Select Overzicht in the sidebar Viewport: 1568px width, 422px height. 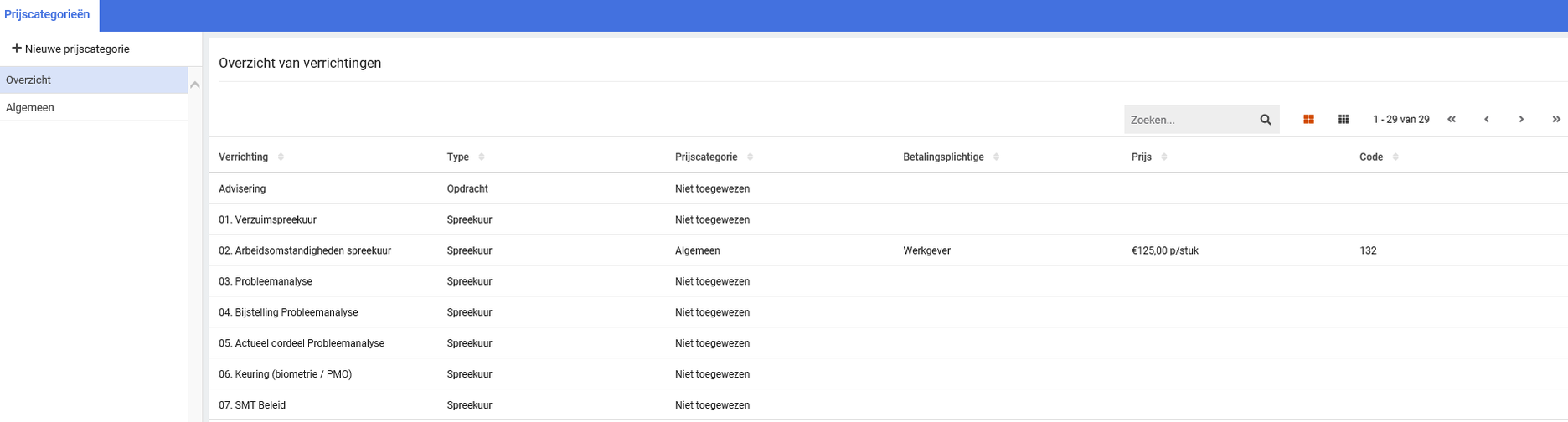[28, 80]
